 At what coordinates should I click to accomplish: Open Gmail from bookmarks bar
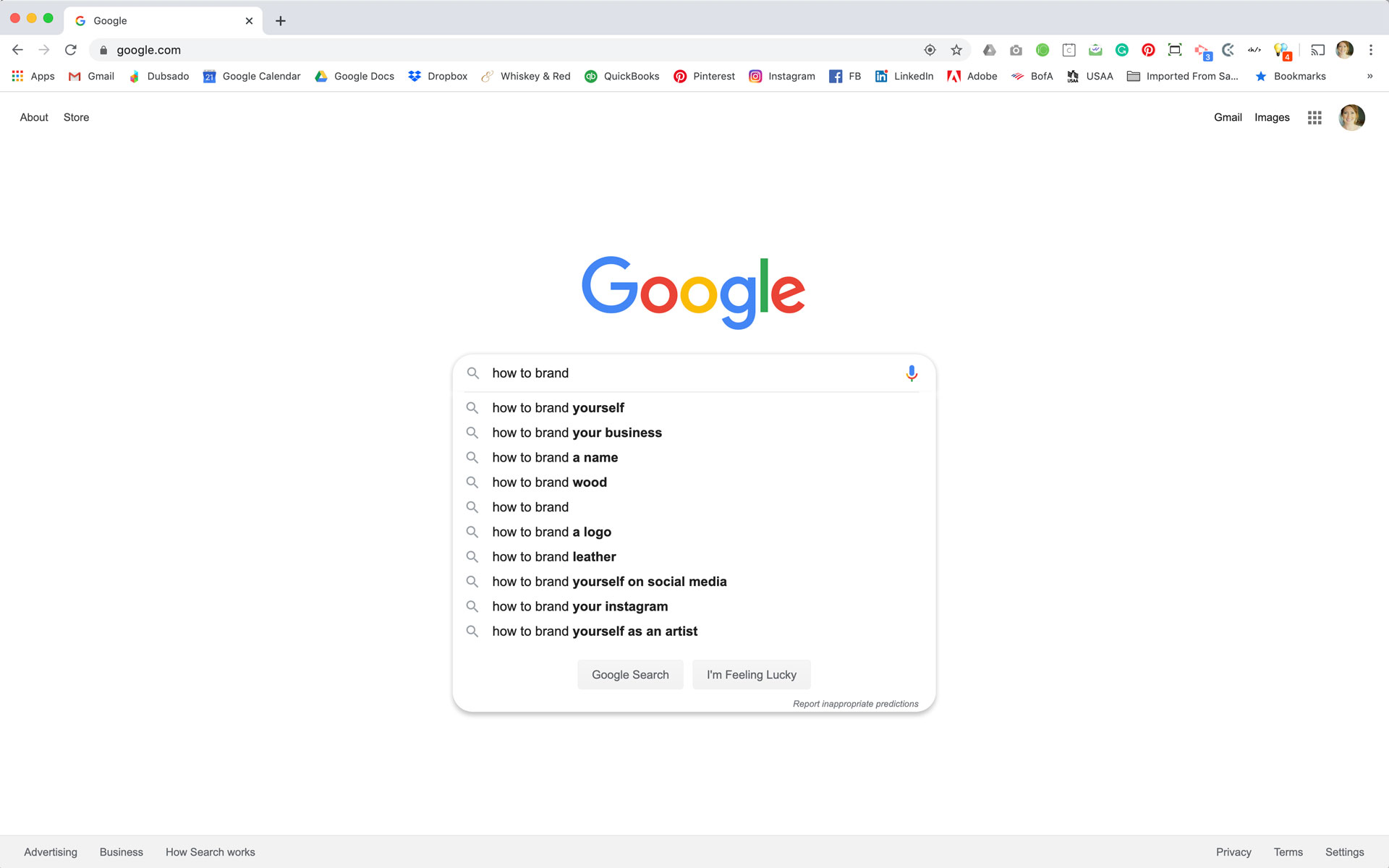tap(89, 76)
